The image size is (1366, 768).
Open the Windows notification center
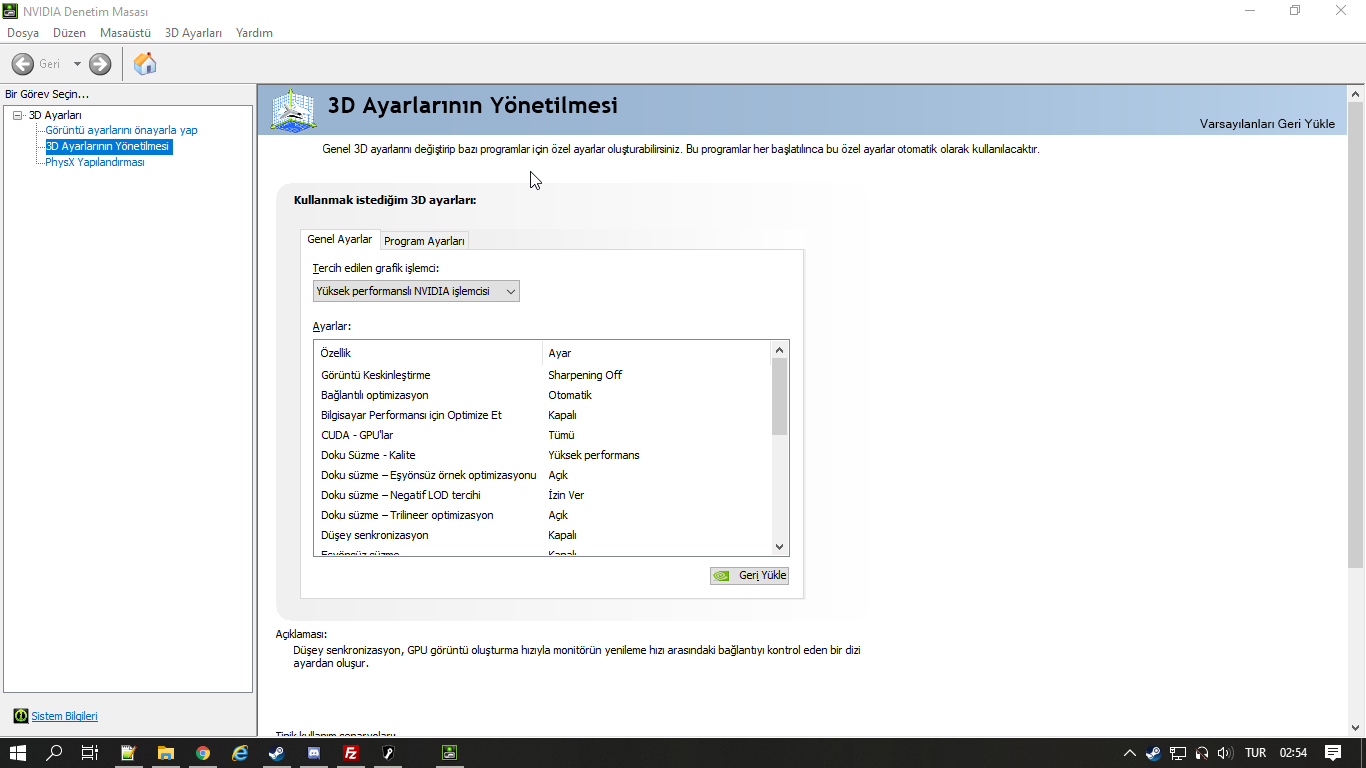click(x=1333, y=753)
